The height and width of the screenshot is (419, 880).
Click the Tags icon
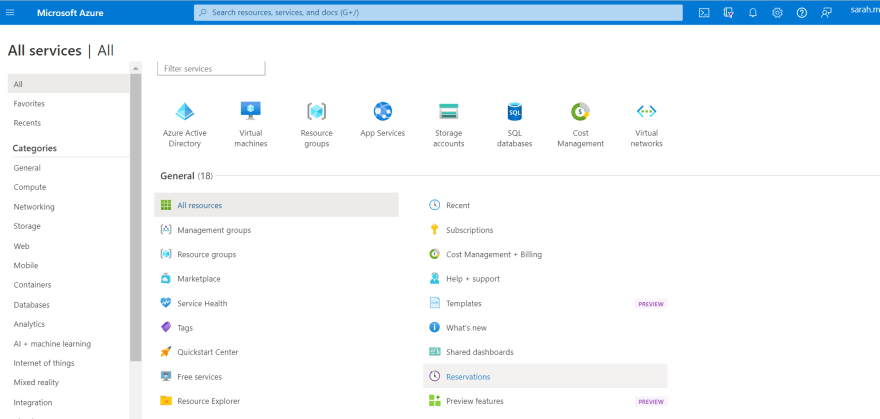166,327
